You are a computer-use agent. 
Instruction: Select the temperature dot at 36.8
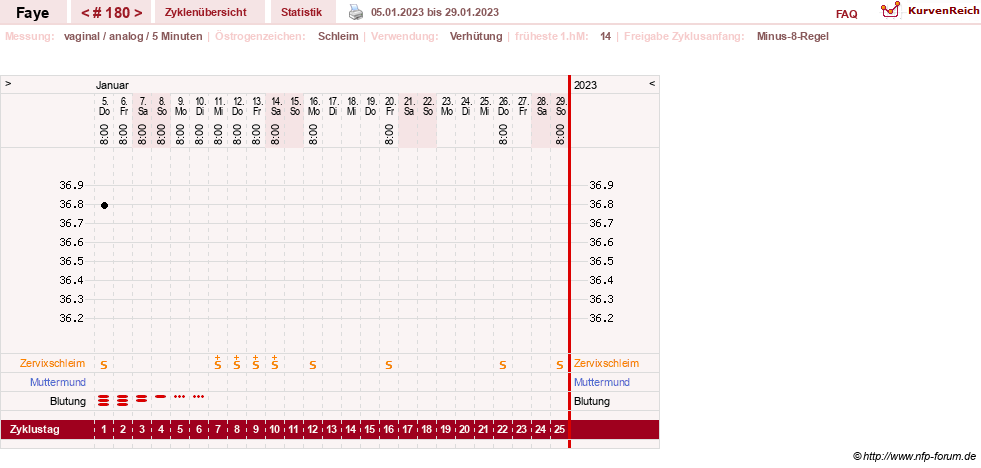click(104, 205)
